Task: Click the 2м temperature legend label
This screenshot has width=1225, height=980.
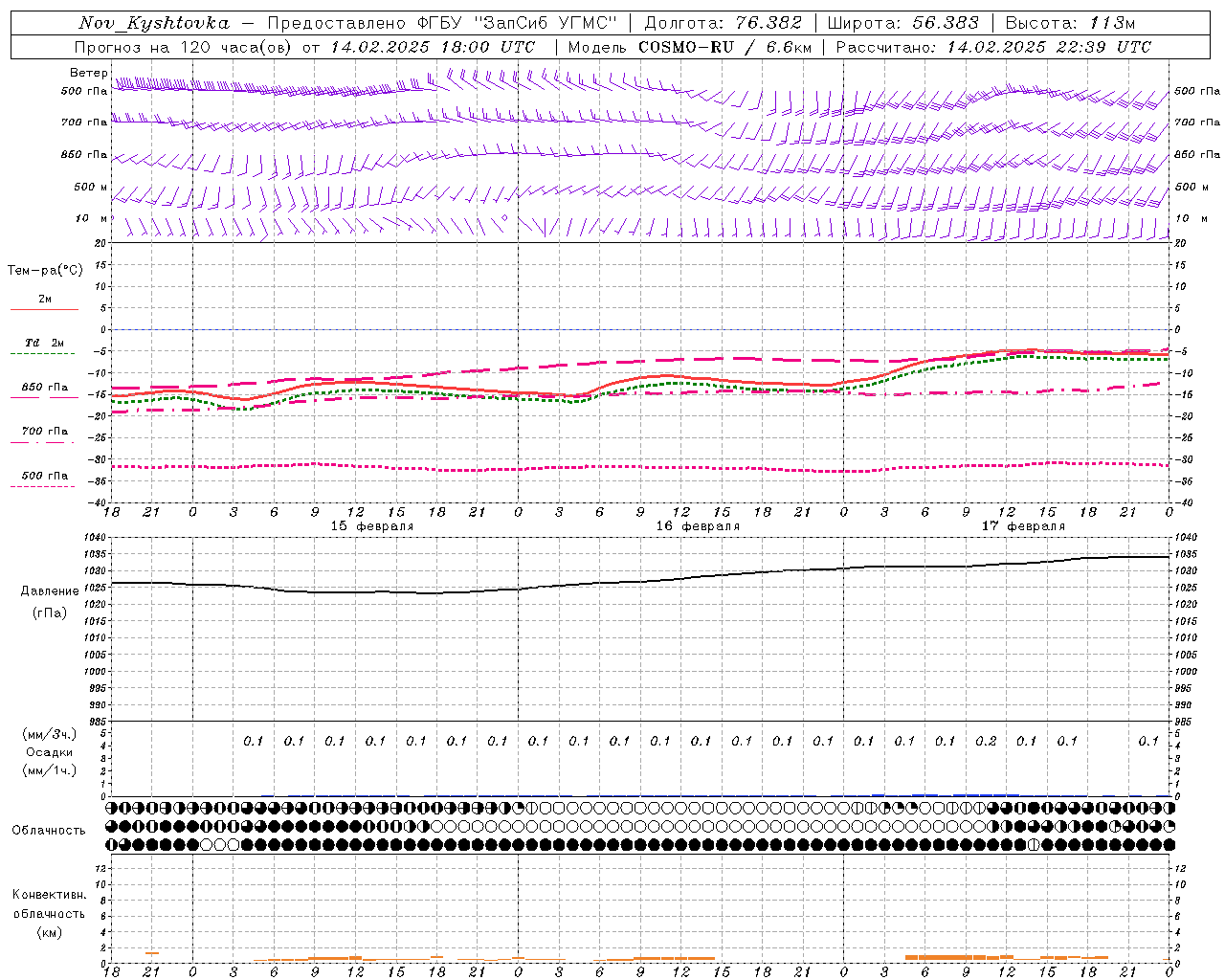Action: click(45, 299)
